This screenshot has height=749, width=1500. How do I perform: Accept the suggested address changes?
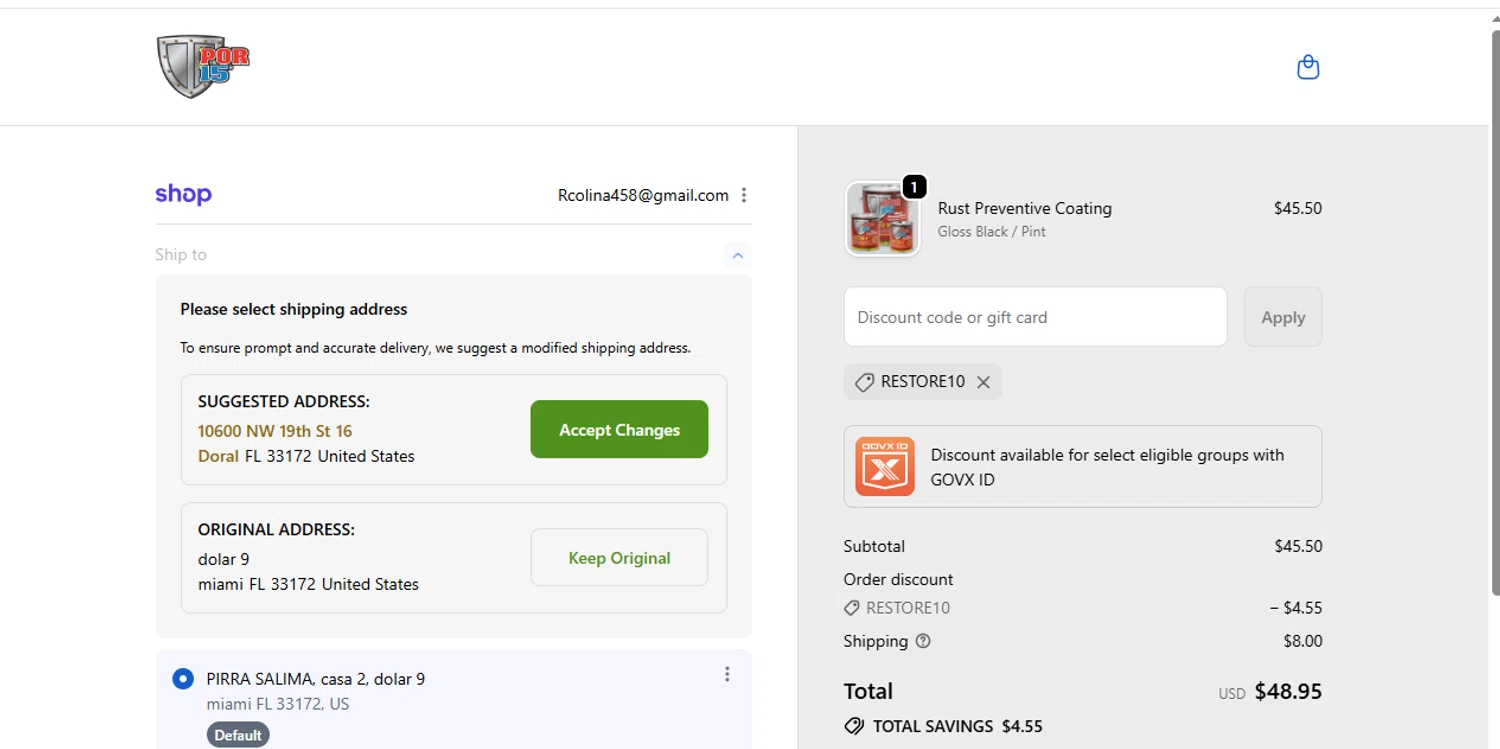point(619,429)
